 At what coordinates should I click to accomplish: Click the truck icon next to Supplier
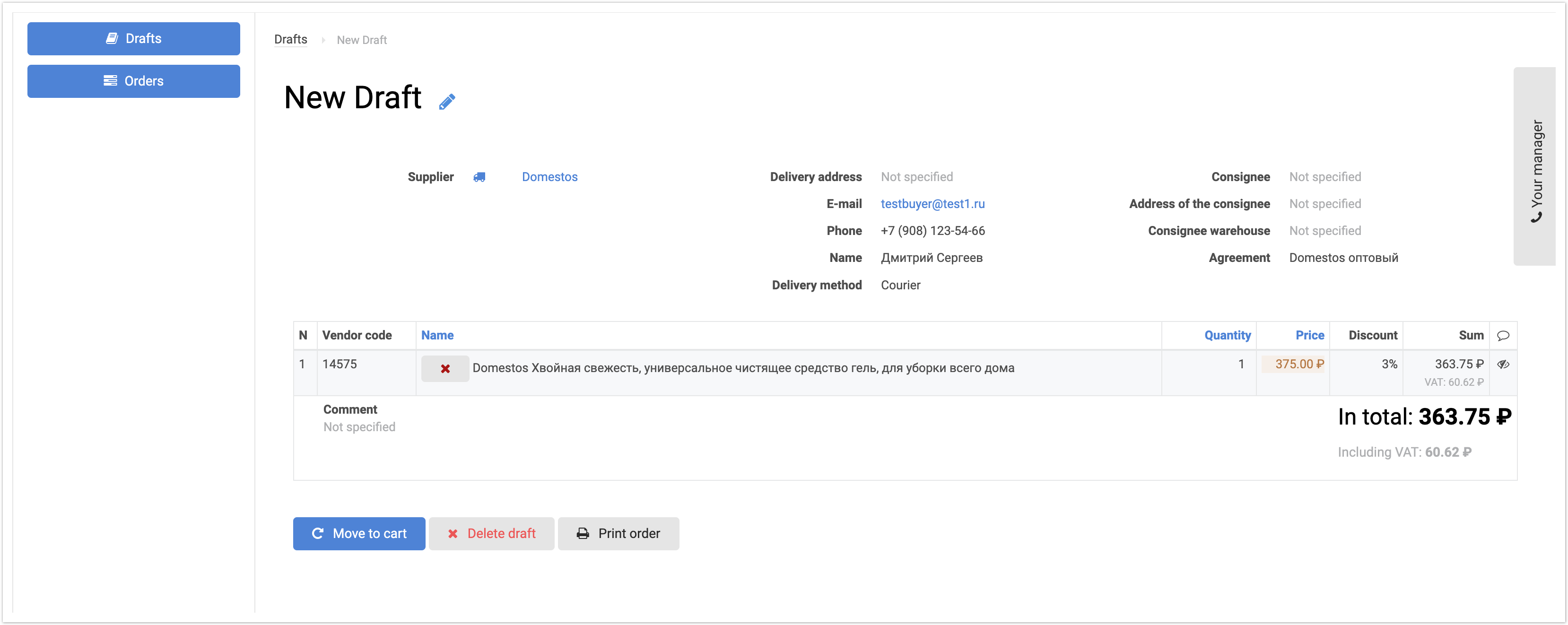point(479,177)
